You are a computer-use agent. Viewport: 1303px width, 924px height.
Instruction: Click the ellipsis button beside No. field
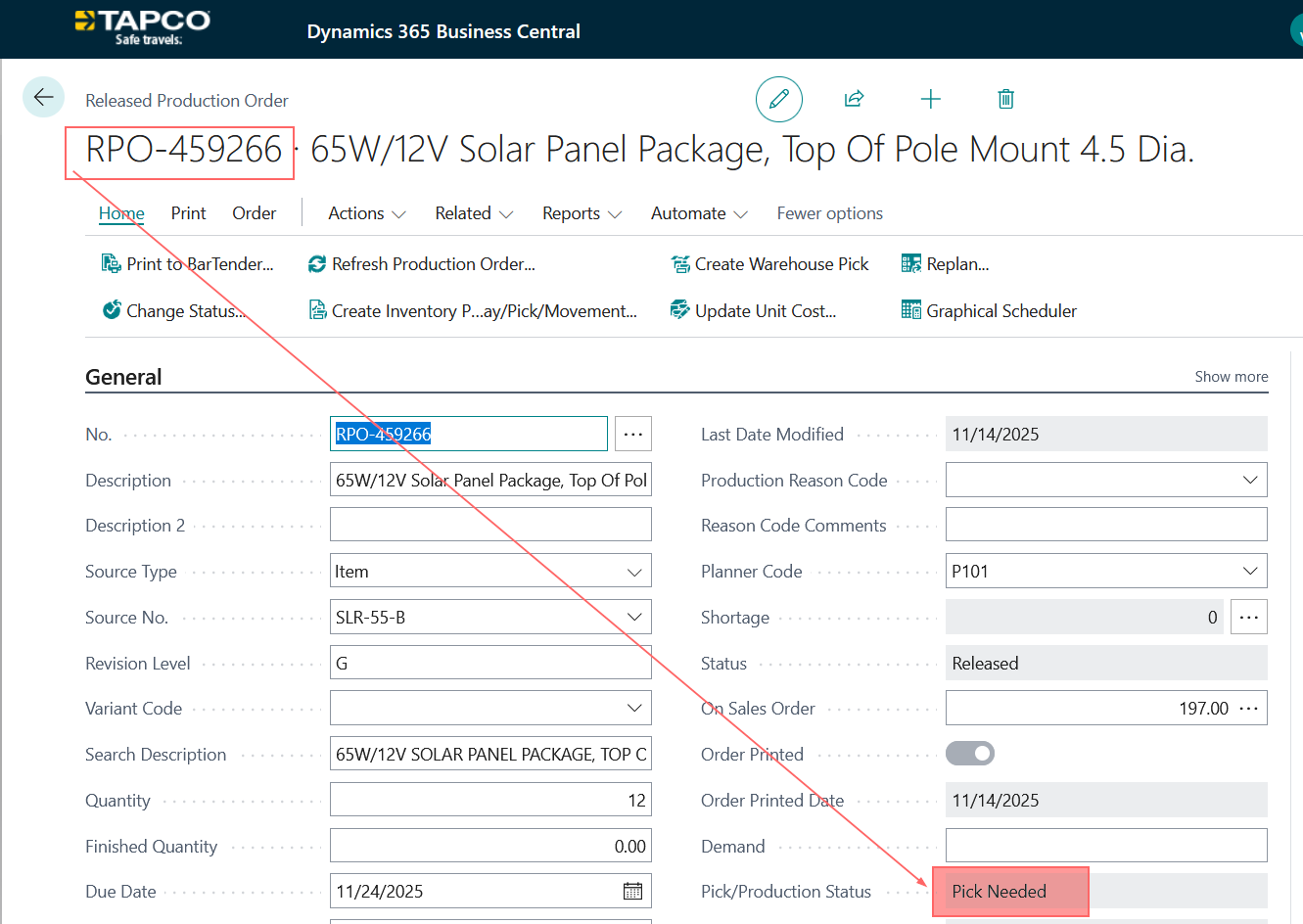click(x=633, y=434)
